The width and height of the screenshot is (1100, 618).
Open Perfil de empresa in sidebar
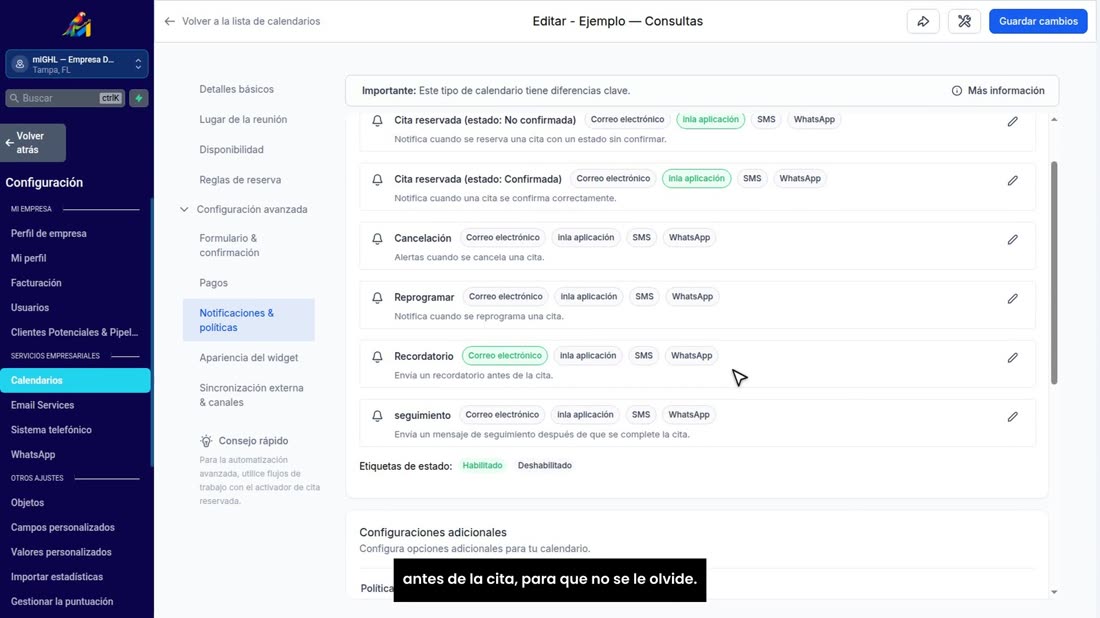(x=48, y=234)
